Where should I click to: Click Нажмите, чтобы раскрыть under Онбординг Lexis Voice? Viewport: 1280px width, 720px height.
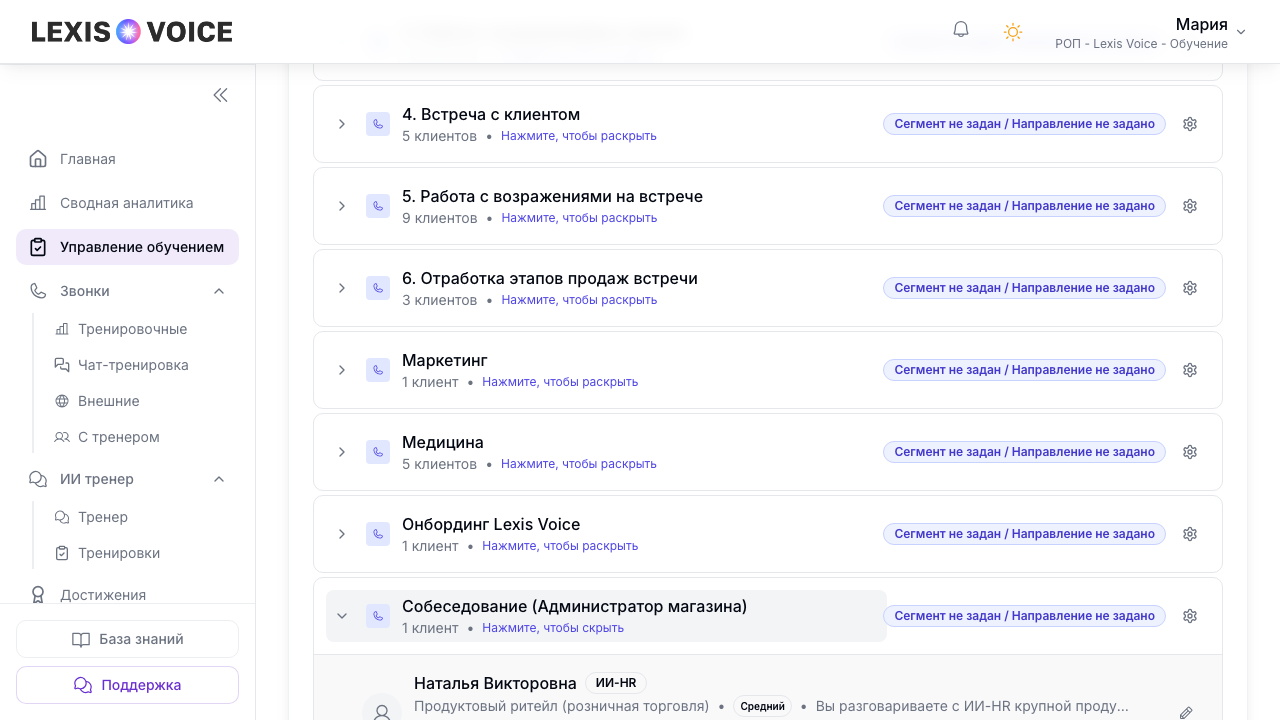click(560, 546)
